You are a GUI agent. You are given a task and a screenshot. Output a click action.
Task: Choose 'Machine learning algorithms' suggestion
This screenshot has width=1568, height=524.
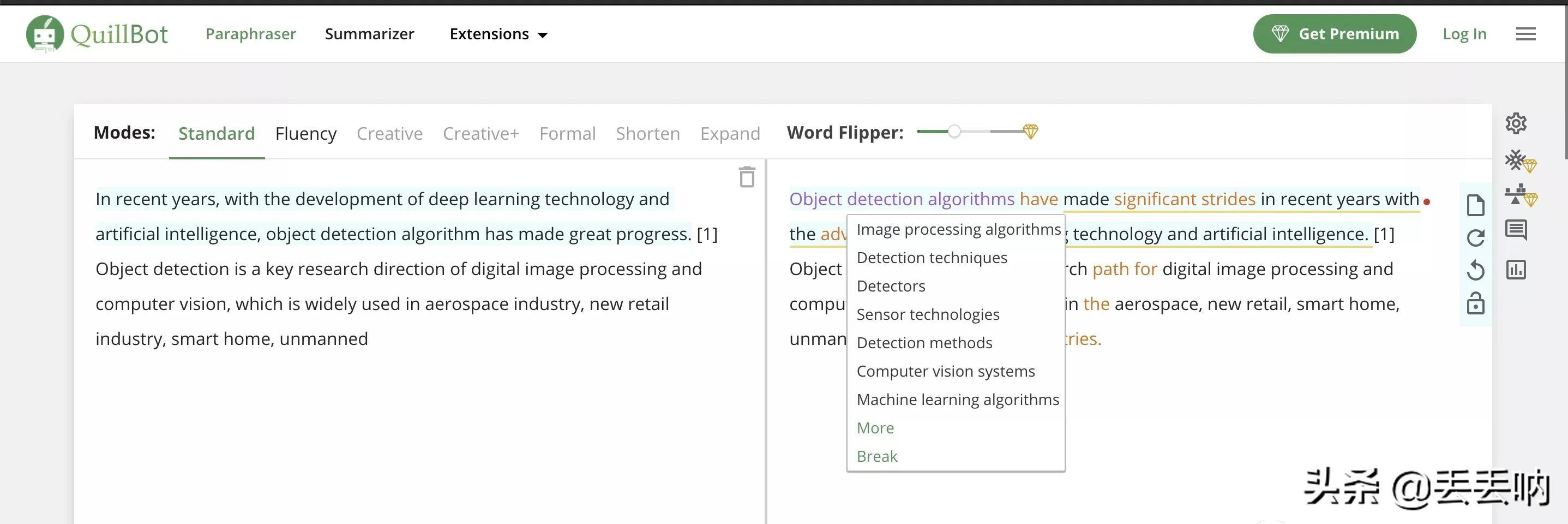coord(956,400)
